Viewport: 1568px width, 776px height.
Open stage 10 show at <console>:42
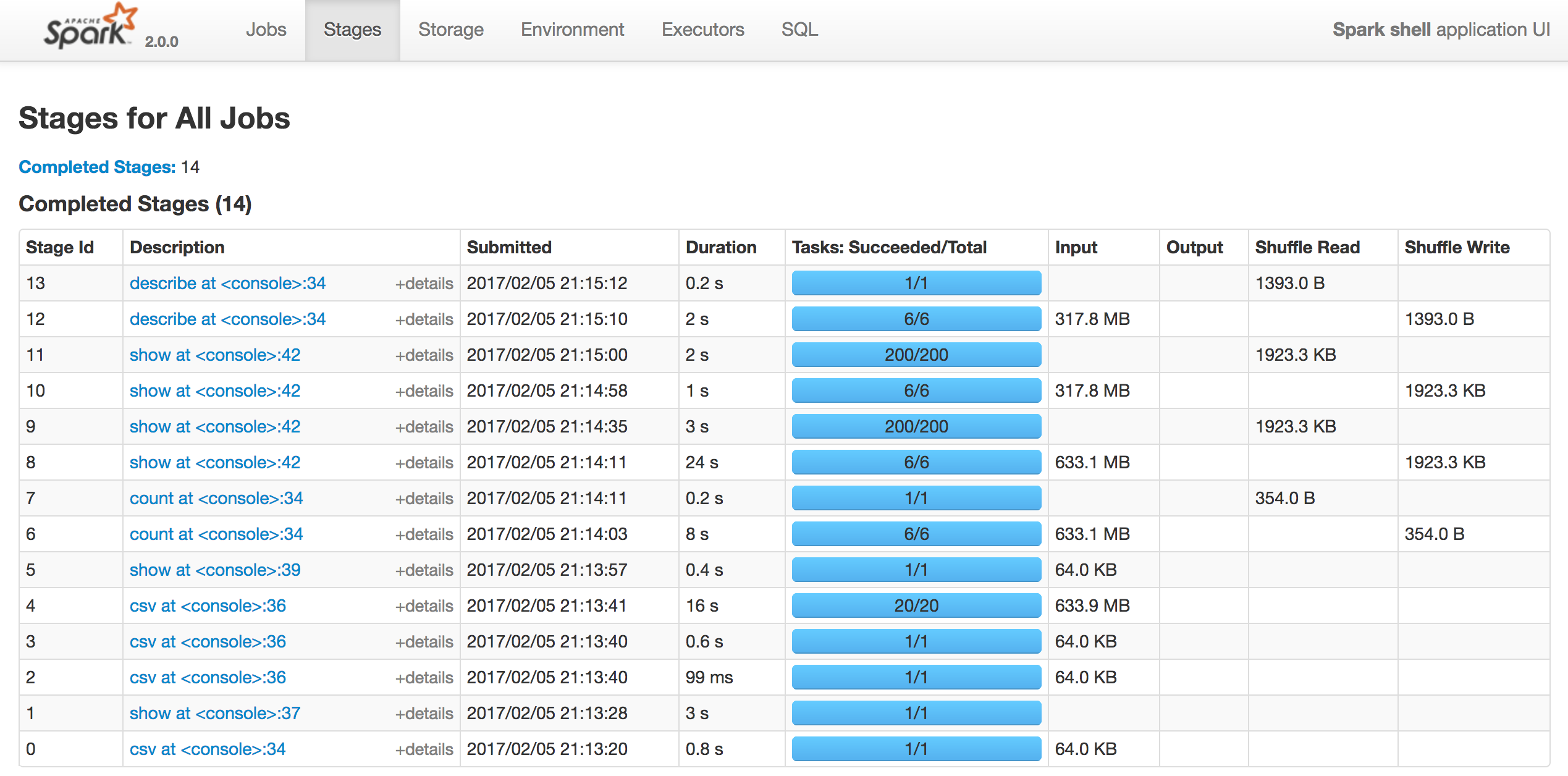pos(215,390)
